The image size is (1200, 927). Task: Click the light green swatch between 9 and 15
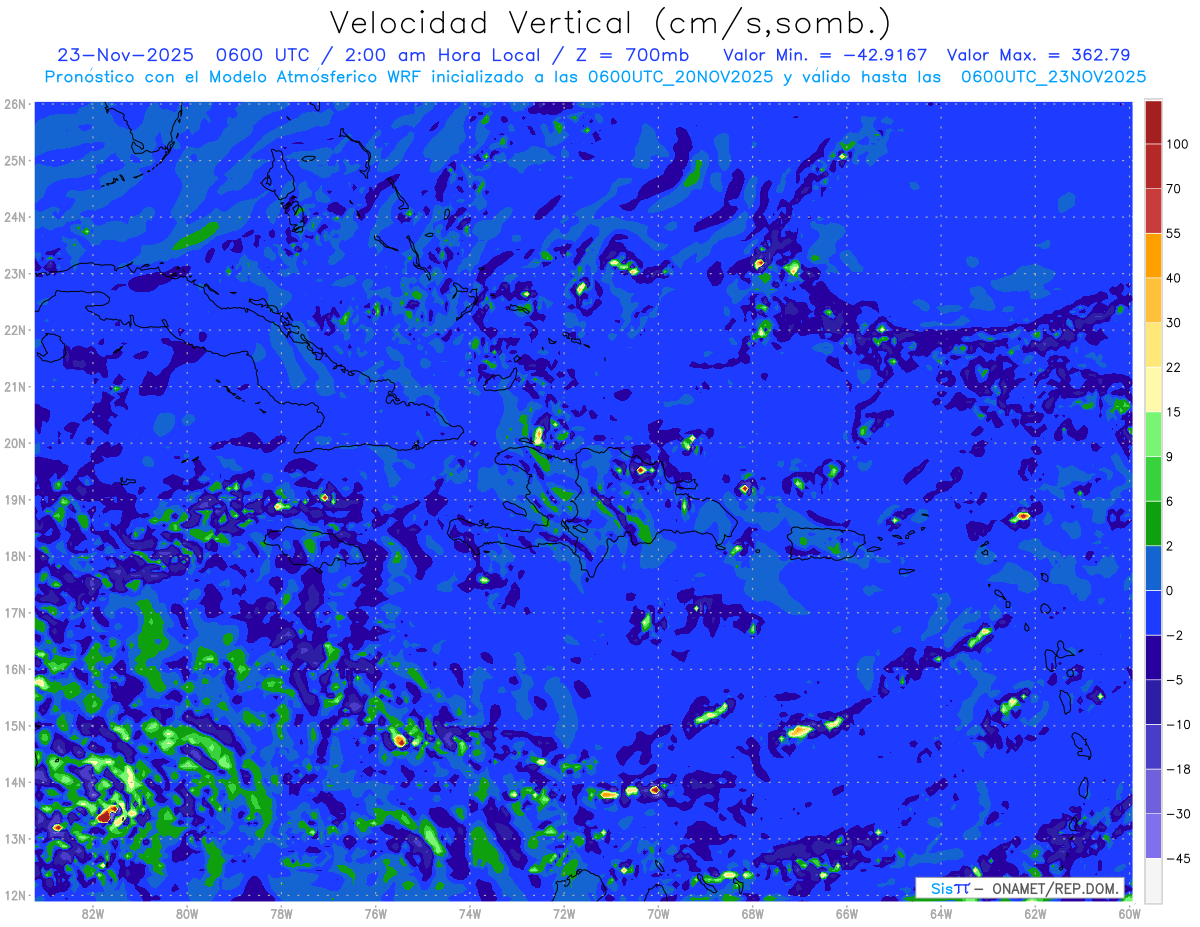pyautogui.click(x=1153, y=434)
